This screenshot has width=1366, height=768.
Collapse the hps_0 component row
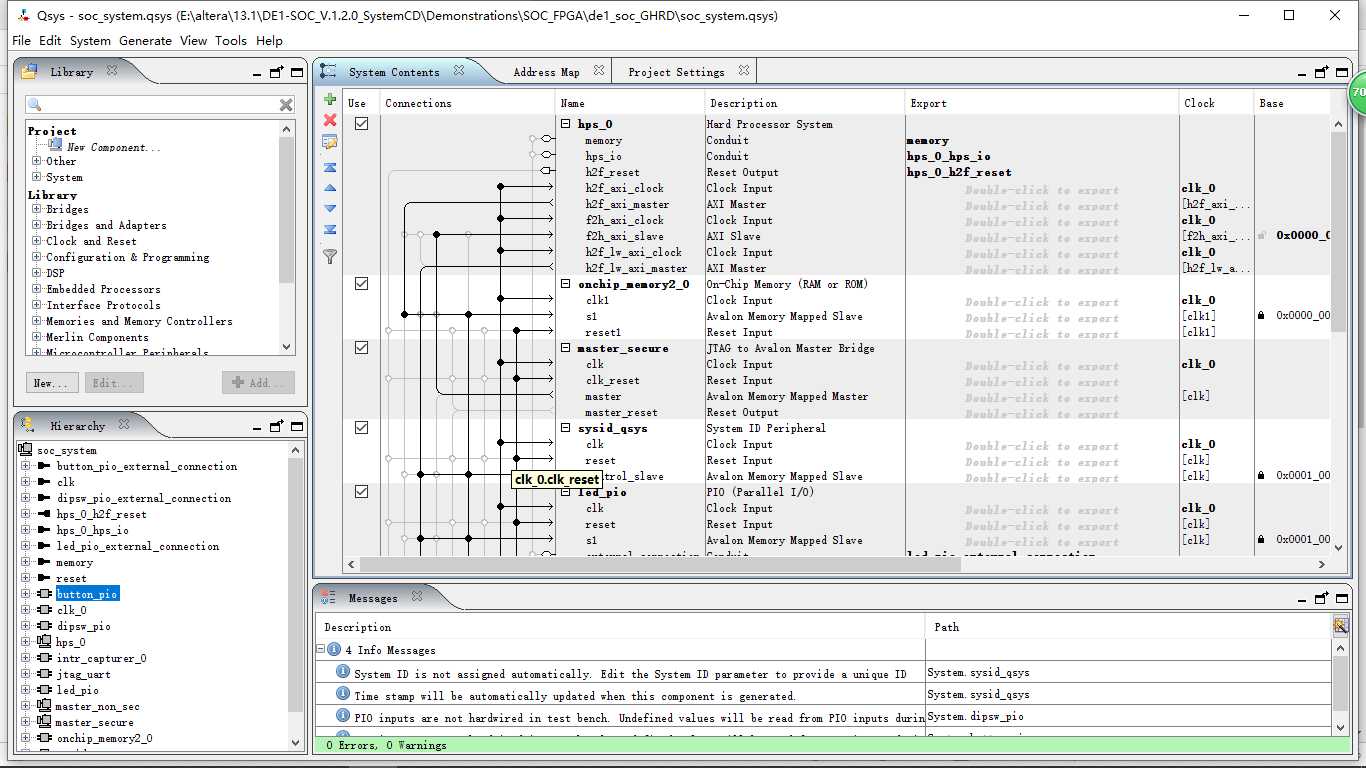pos(566,124)
